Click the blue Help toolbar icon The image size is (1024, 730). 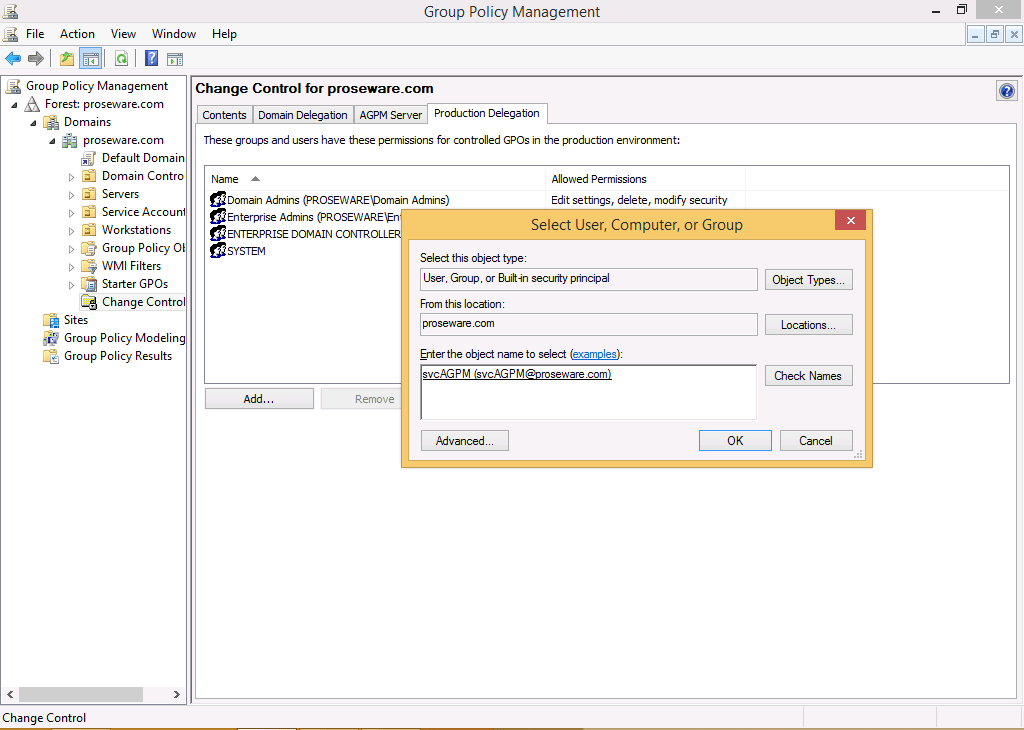[x=152, y=59]
